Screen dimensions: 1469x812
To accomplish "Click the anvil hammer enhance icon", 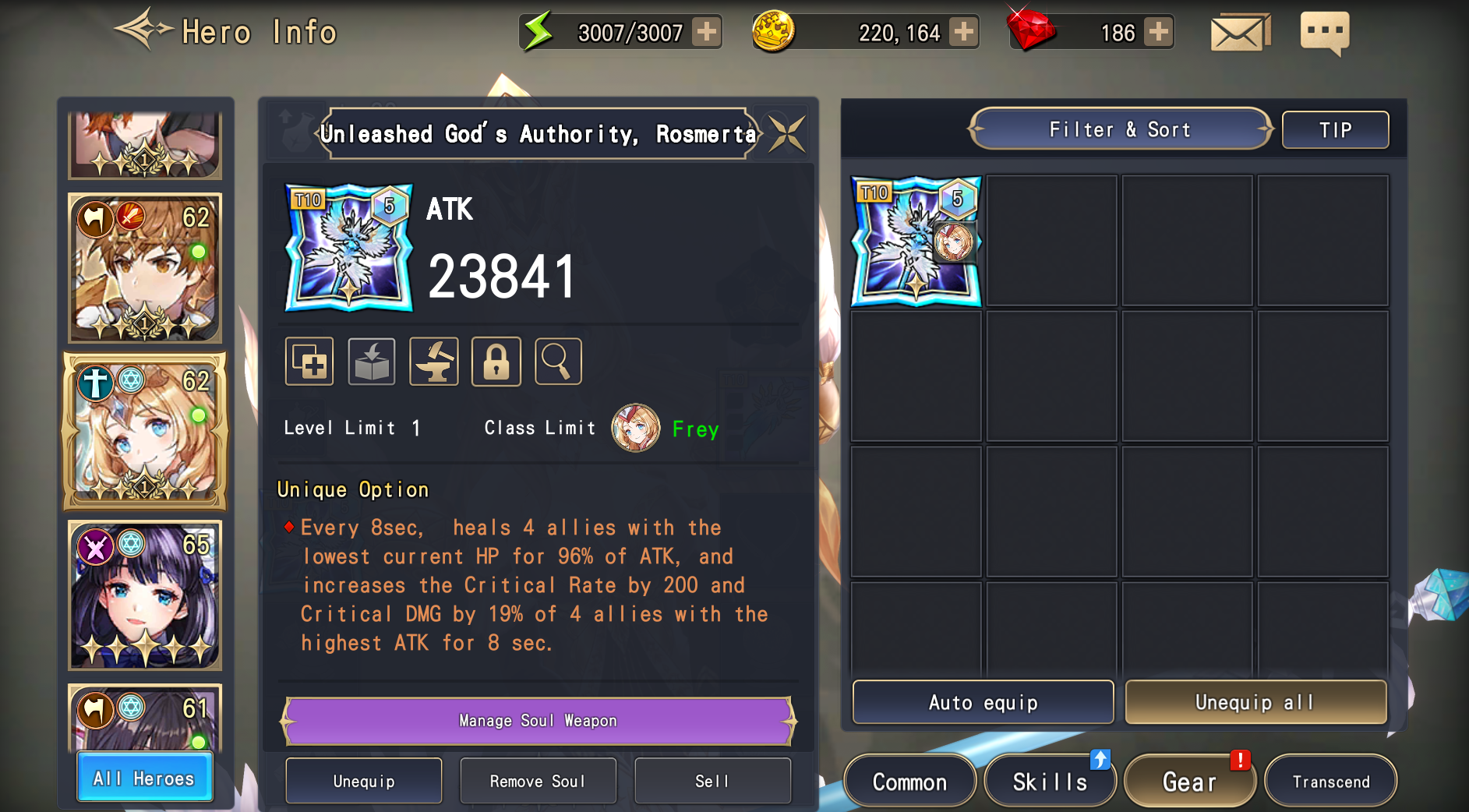I will pos(434,362).
